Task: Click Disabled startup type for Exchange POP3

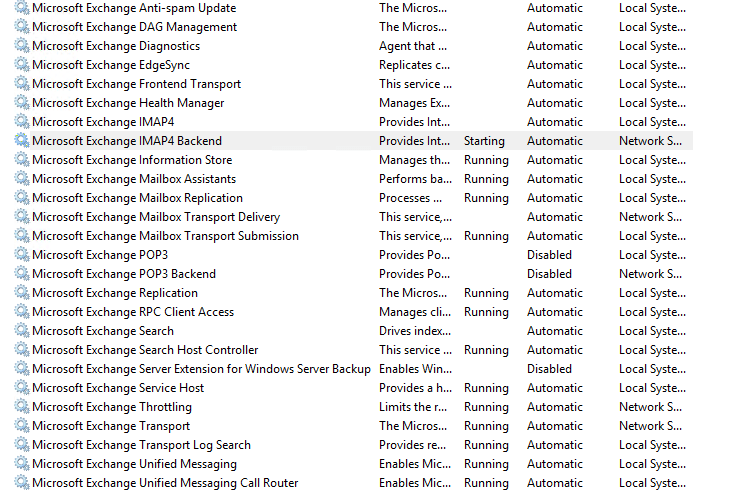Action: 549,255
